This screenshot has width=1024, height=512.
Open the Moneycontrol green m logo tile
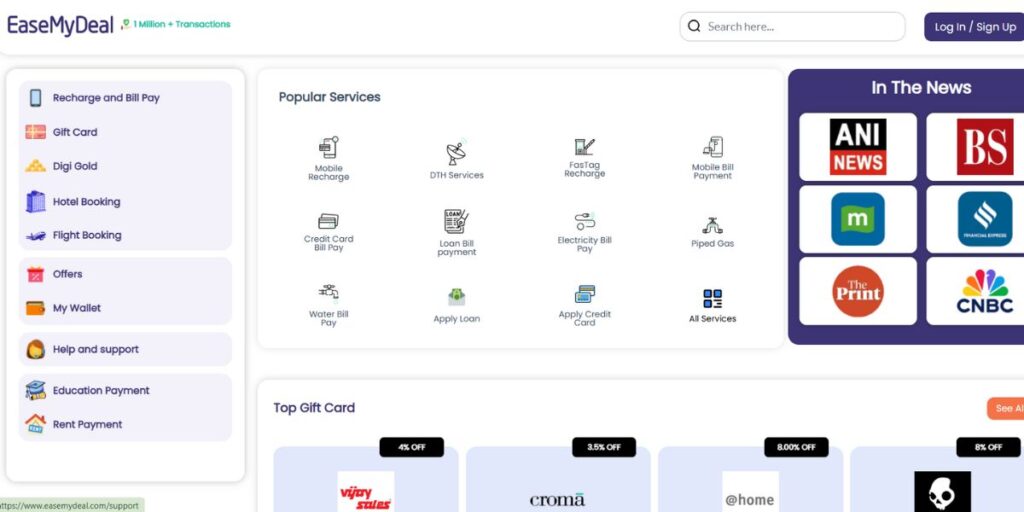tap(857, 219)
